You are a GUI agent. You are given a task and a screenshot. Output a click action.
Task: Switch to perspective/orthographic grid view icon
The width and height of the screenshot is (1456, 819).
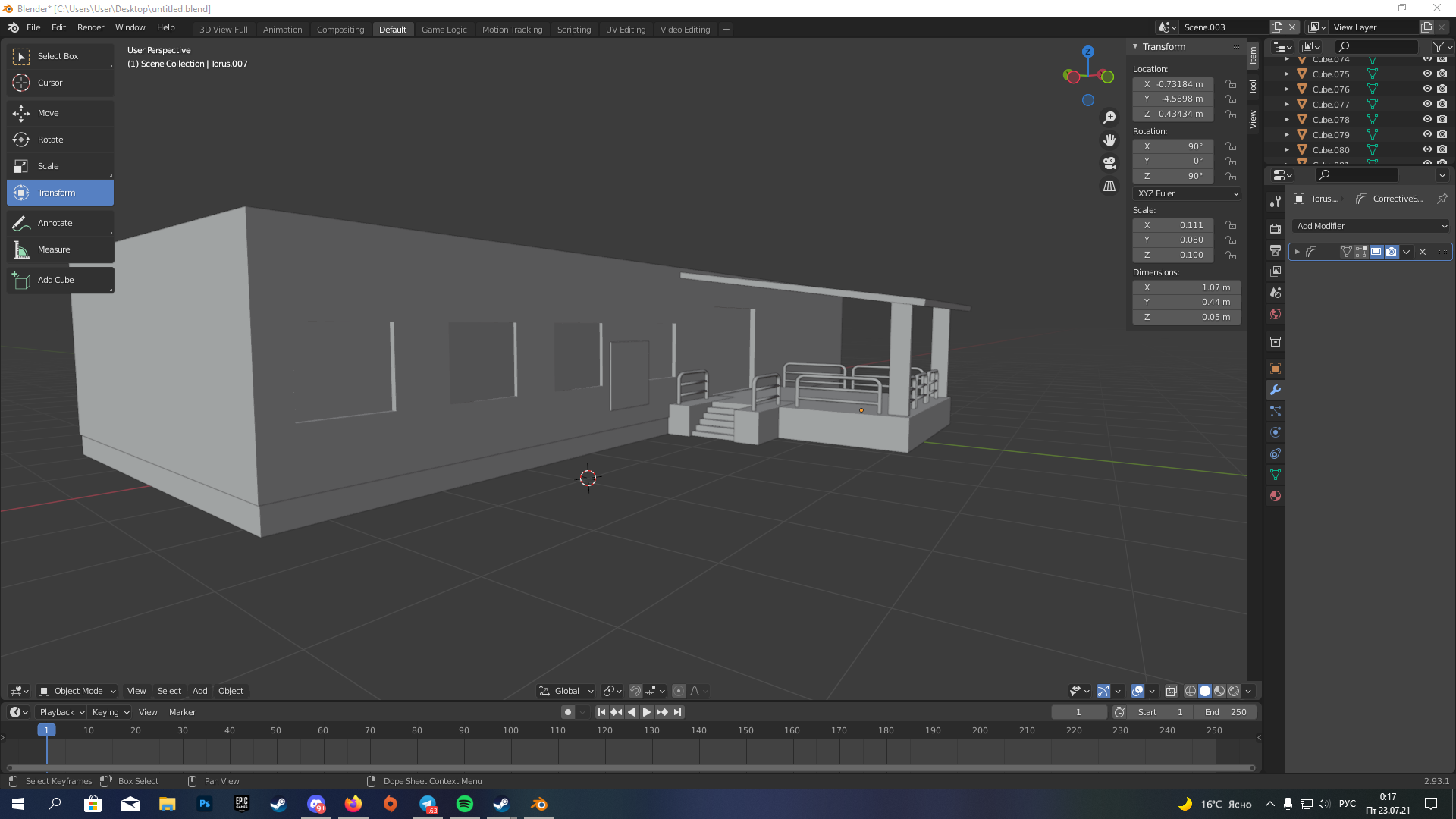[x=1109, y=187]
